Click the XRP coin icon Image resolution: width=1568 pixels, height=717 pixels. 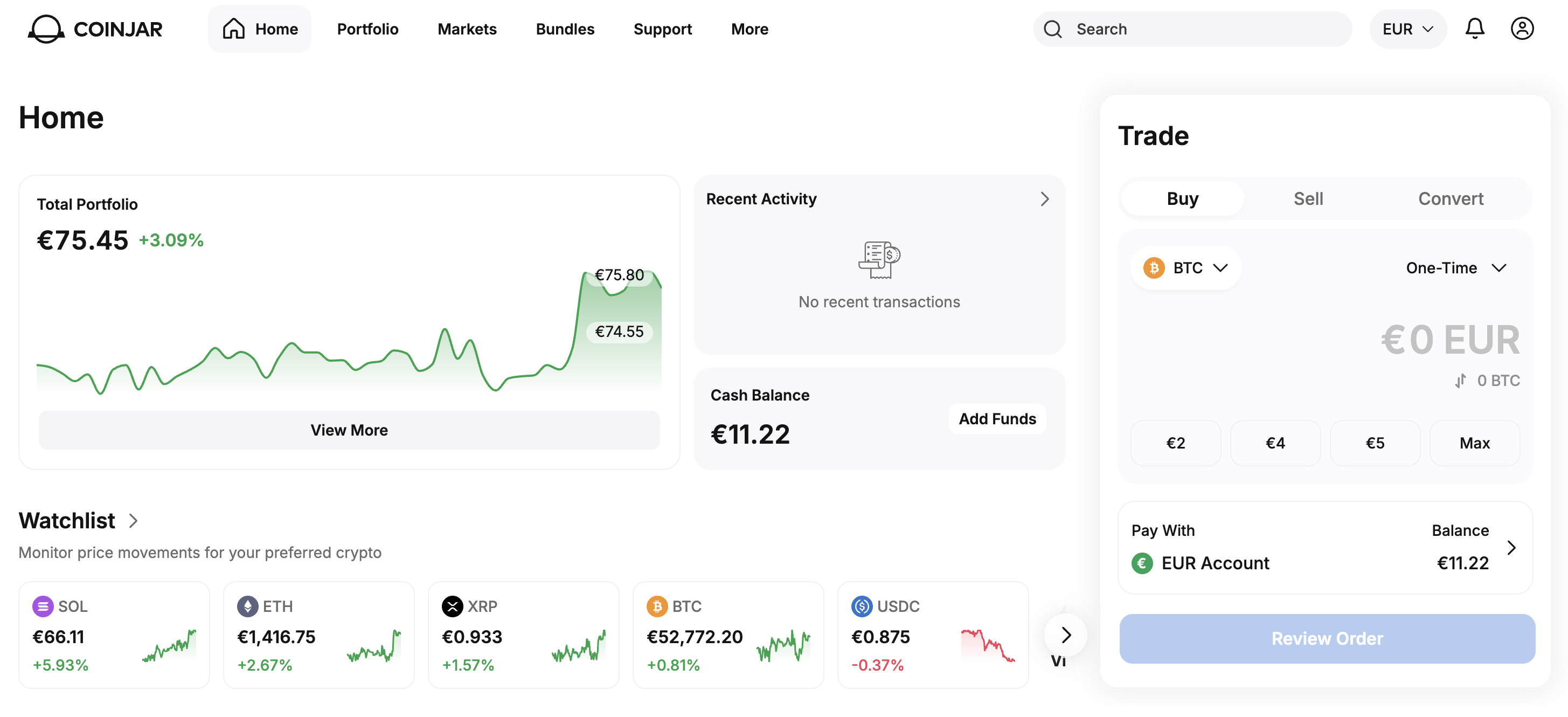pyautogui.click(x=452, y=606)
